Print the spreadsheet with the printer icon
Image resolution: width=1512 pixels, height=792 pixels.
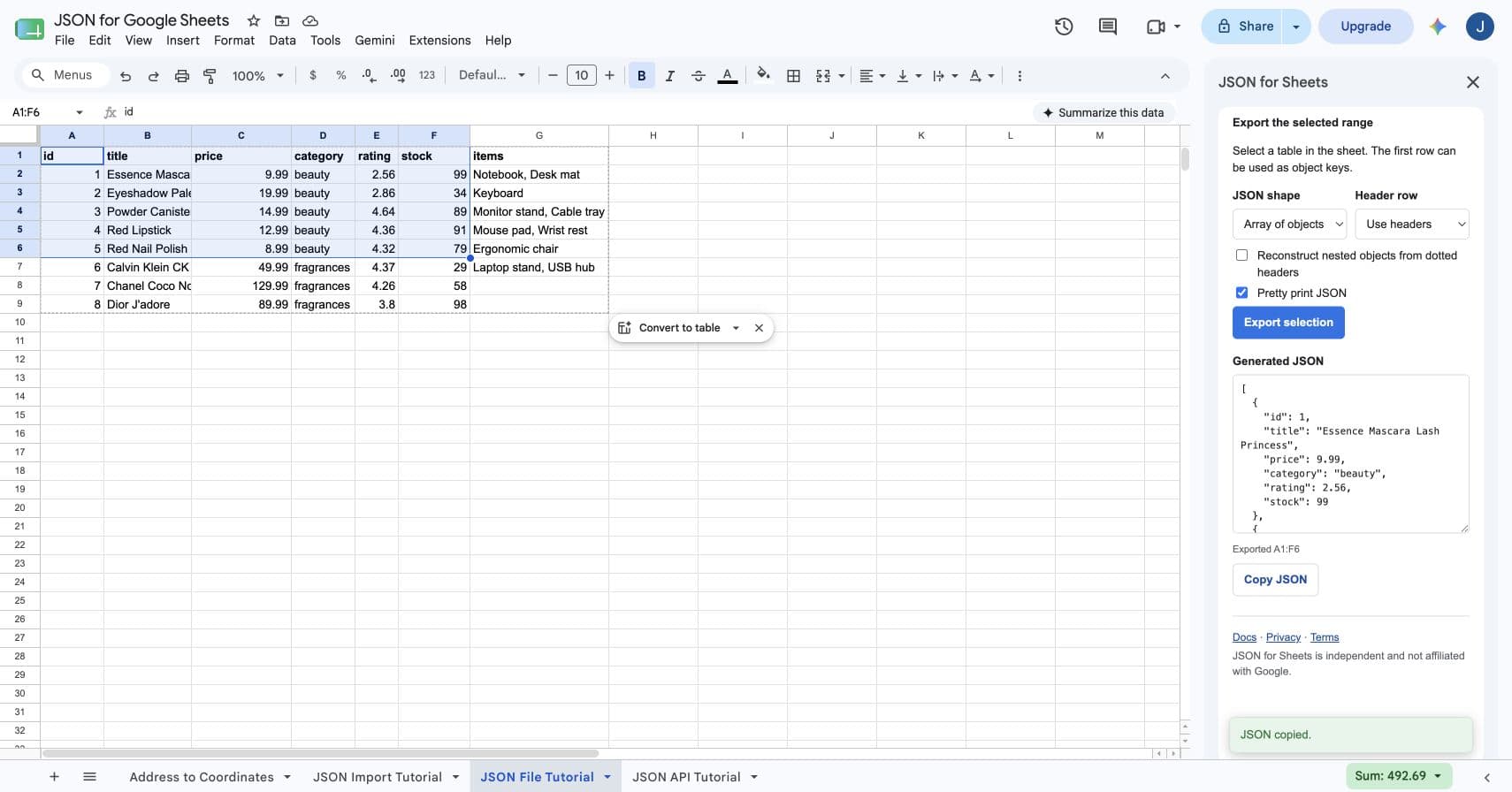click(x=181, y=76)
